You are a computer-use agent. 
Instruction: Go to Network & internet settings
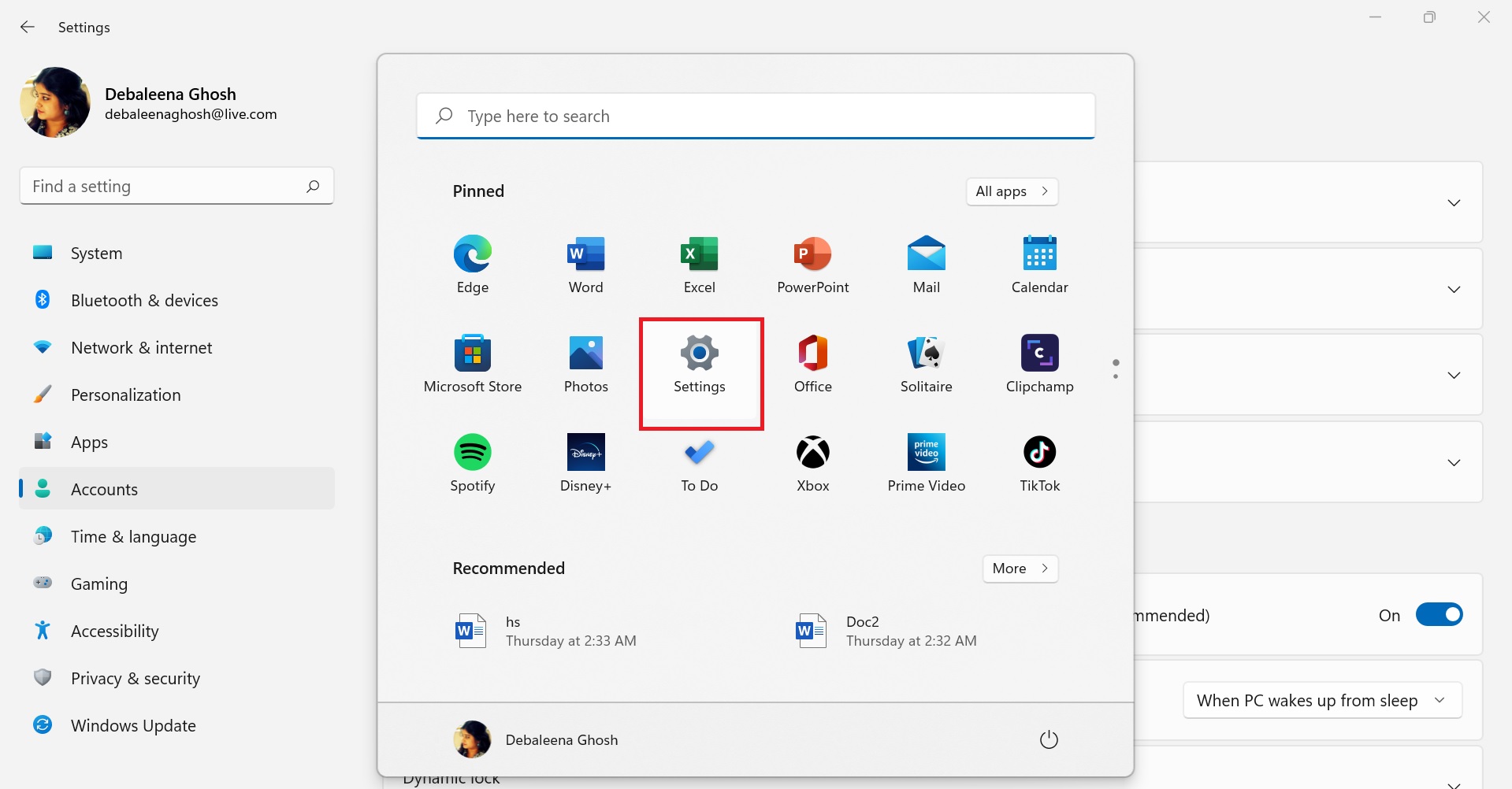[x=177, y=347]
